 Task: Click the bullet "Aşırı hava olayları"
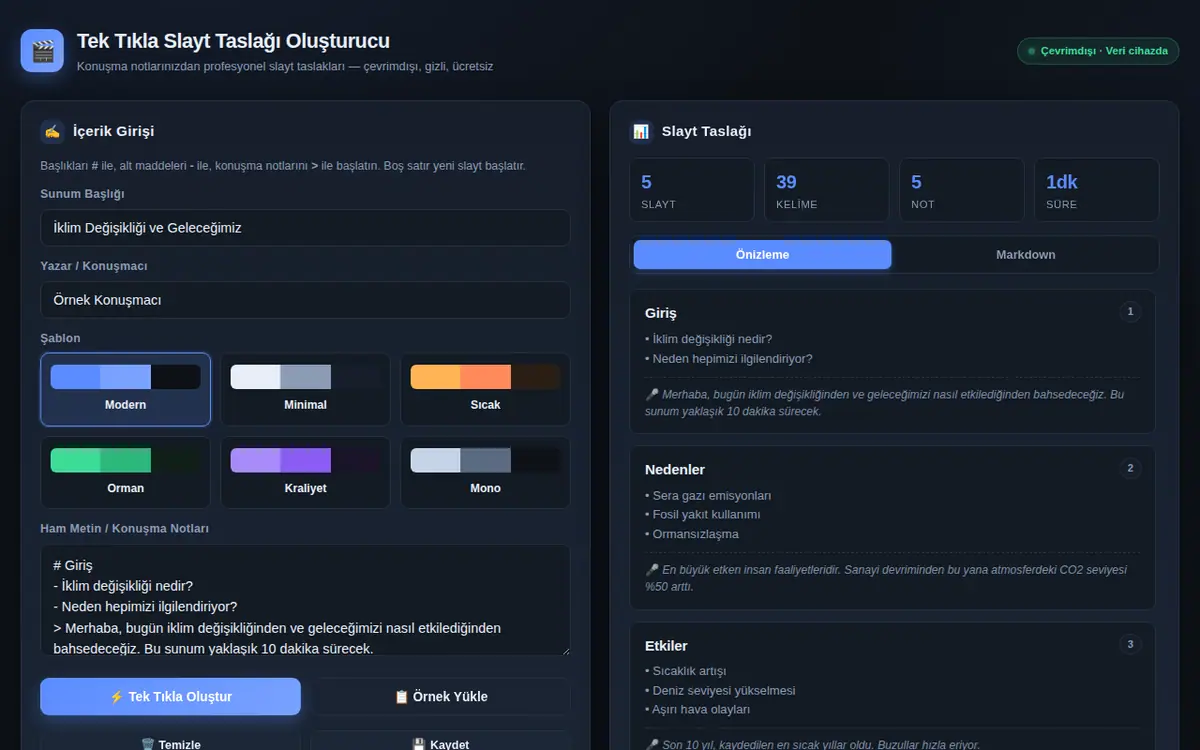pyautogui.click(x=697, y=709)
